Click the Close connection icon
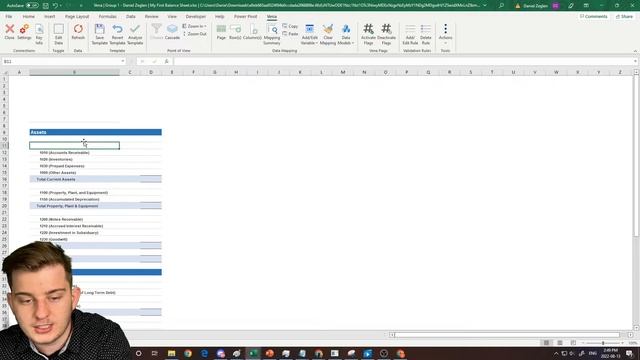Screen dimensions: 640x360 pyautogui.click(x=9, y=32)
